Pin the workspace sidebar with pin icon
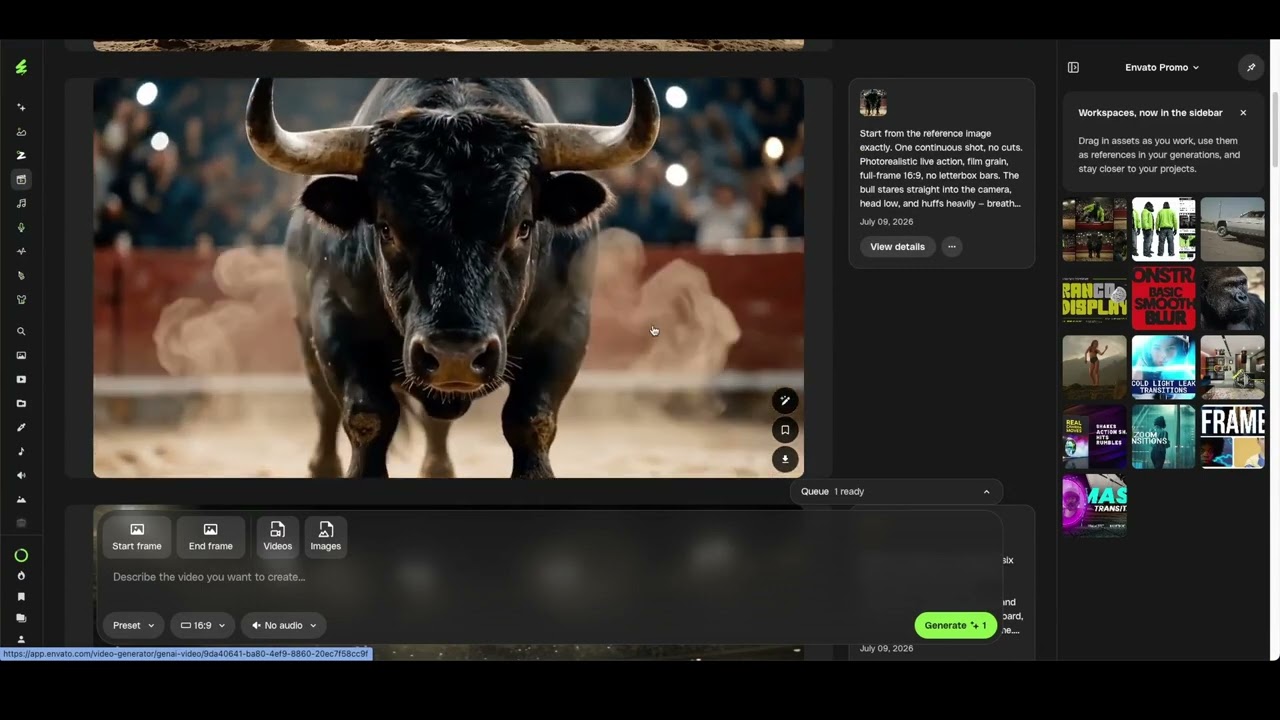The image size is (1280, 720). tap(1250, 67)
